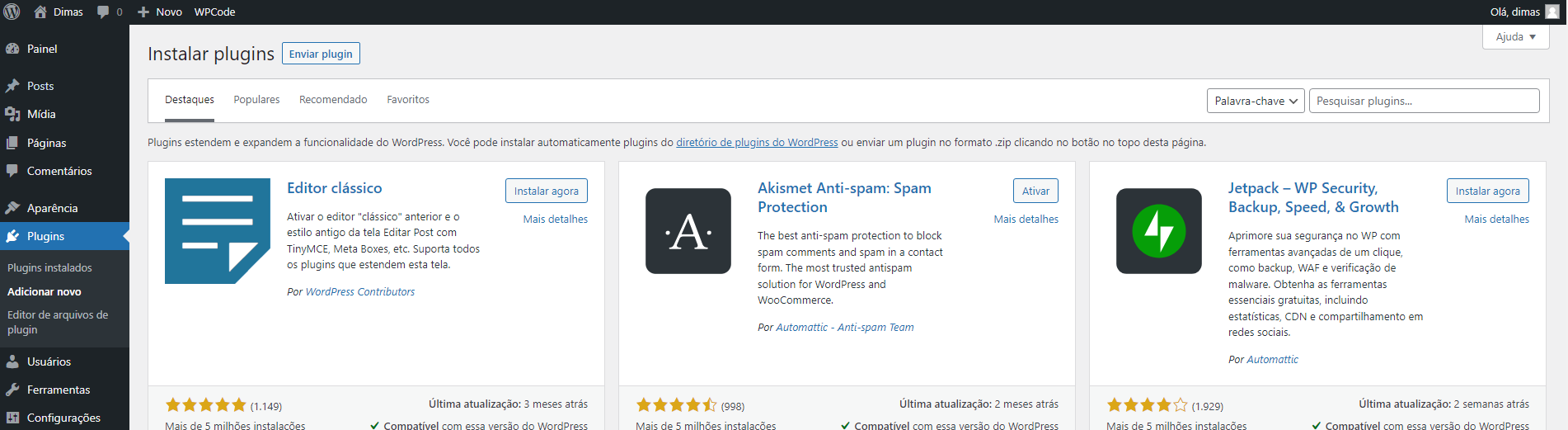Image resolution: width=1568 pixels, height=430 pixels.
Task: Switch to the Favoritos tab
Action: 408,100
